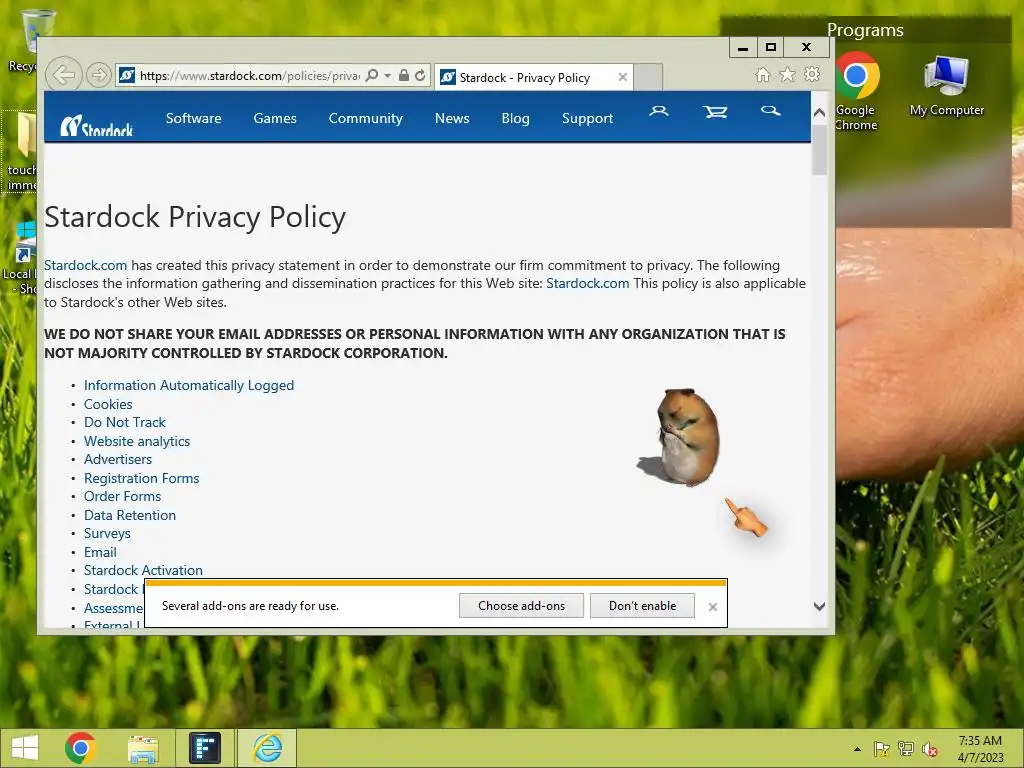Open the Website analytics link

tap(136, 441)
